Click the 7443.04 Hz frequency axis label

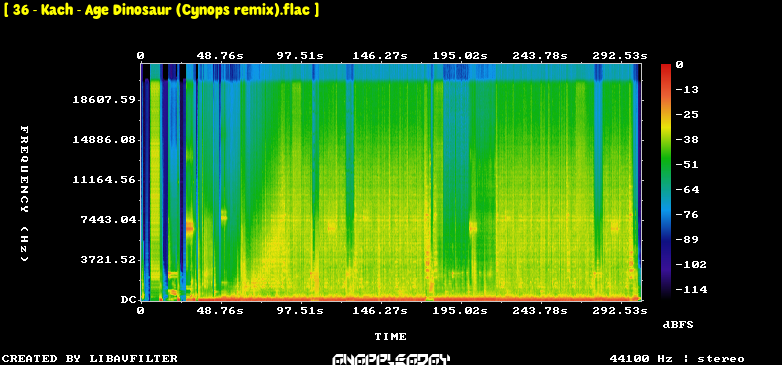tap(108, 219)
